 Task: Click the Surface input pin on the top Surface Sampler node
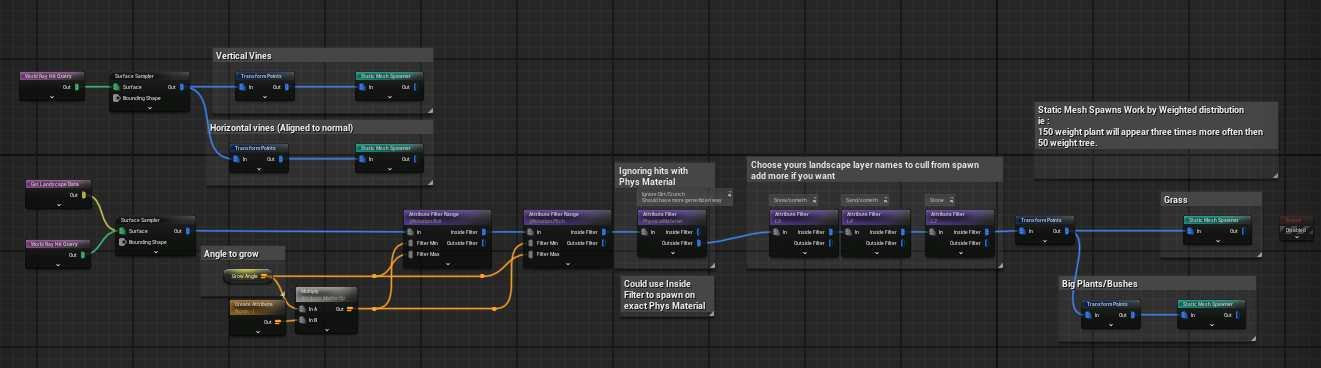click(116, 87)
